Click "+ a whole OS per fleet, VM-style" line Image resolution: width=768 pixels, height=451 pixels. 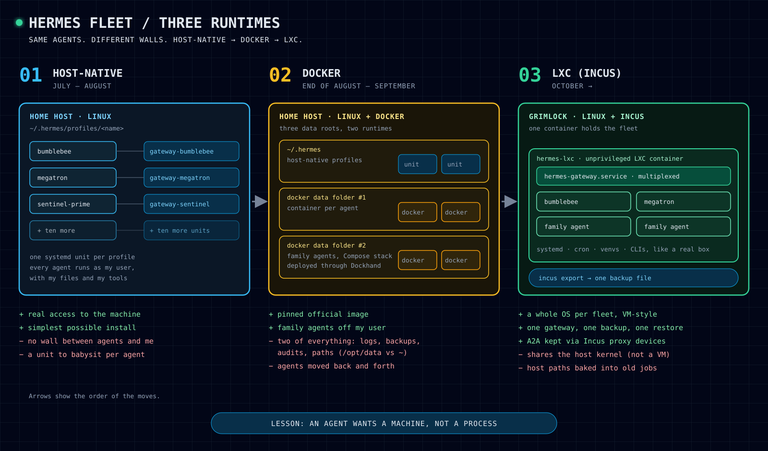(x=588, y=314)
